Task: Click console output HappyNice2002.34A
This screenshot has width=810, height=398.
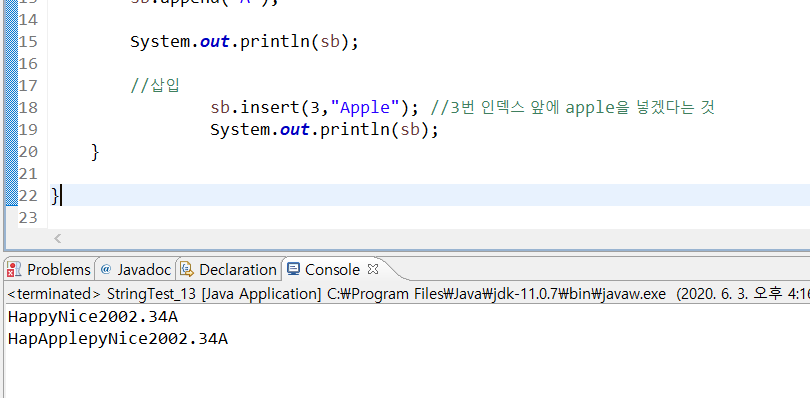Action: pos(93,317)
